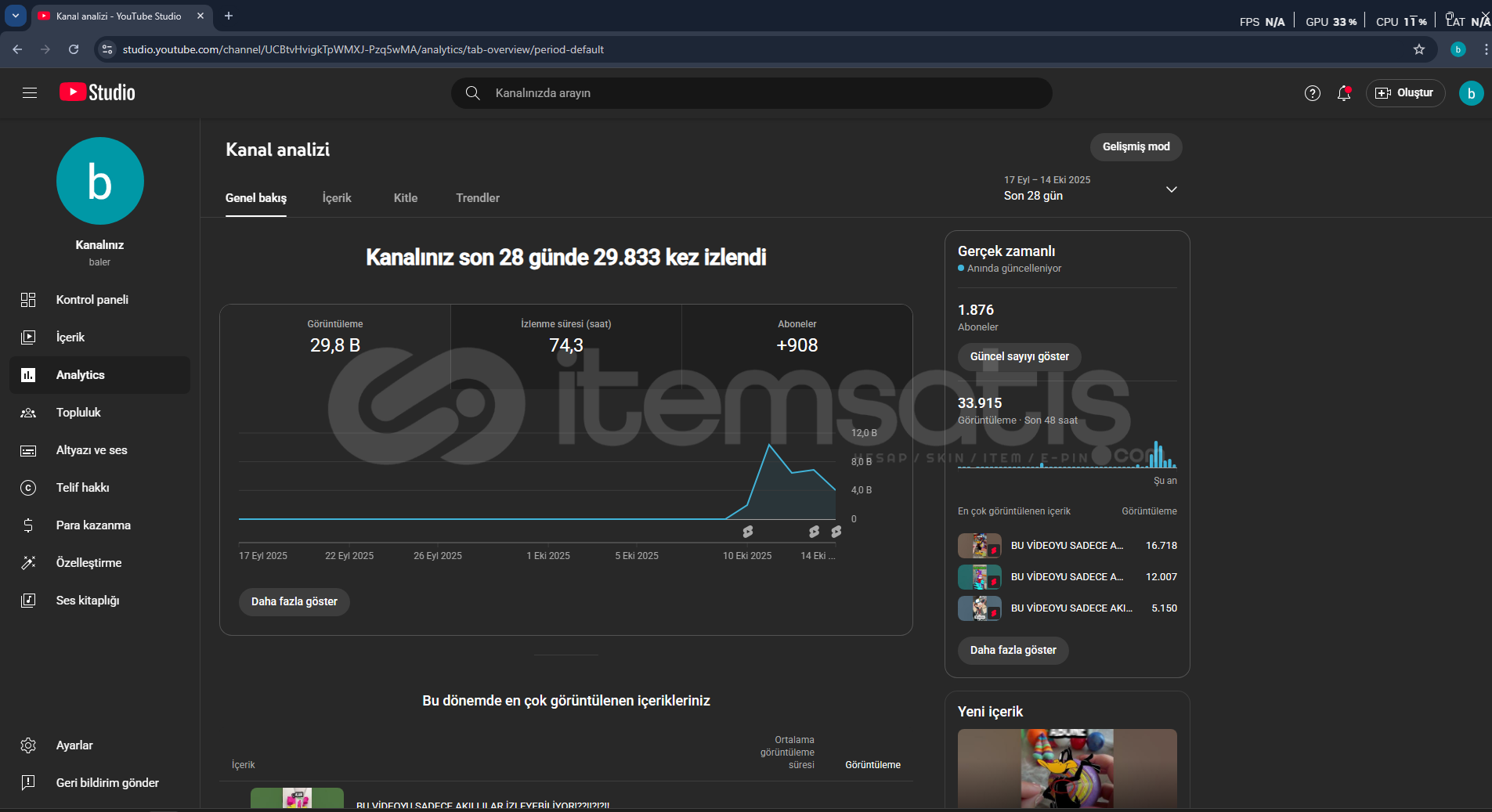
Task: Click the 10 Eki video marker on chart
Action: point(748,532)
